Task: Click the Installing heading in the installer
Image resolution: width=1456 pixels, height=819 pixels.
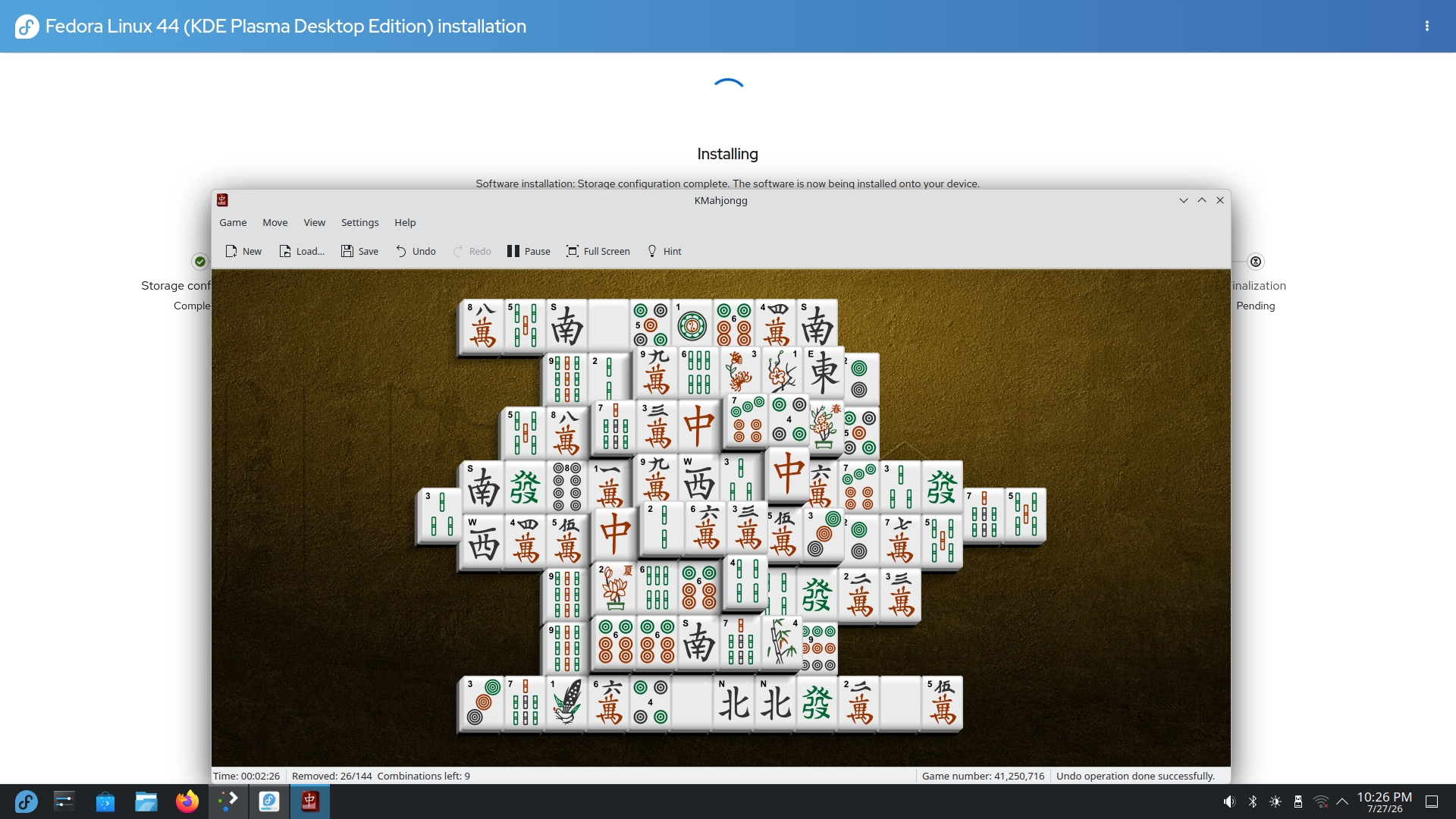Action: pos(727,154)
